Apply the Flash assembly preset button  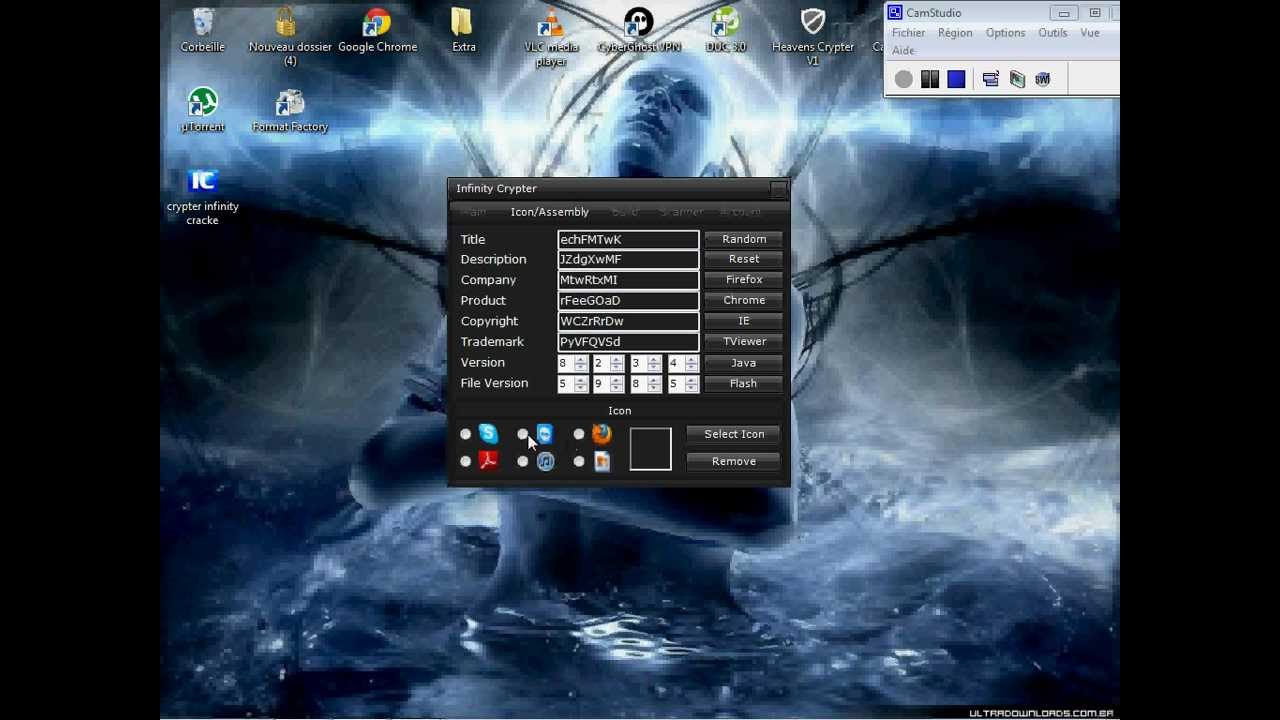coord(744,384)
